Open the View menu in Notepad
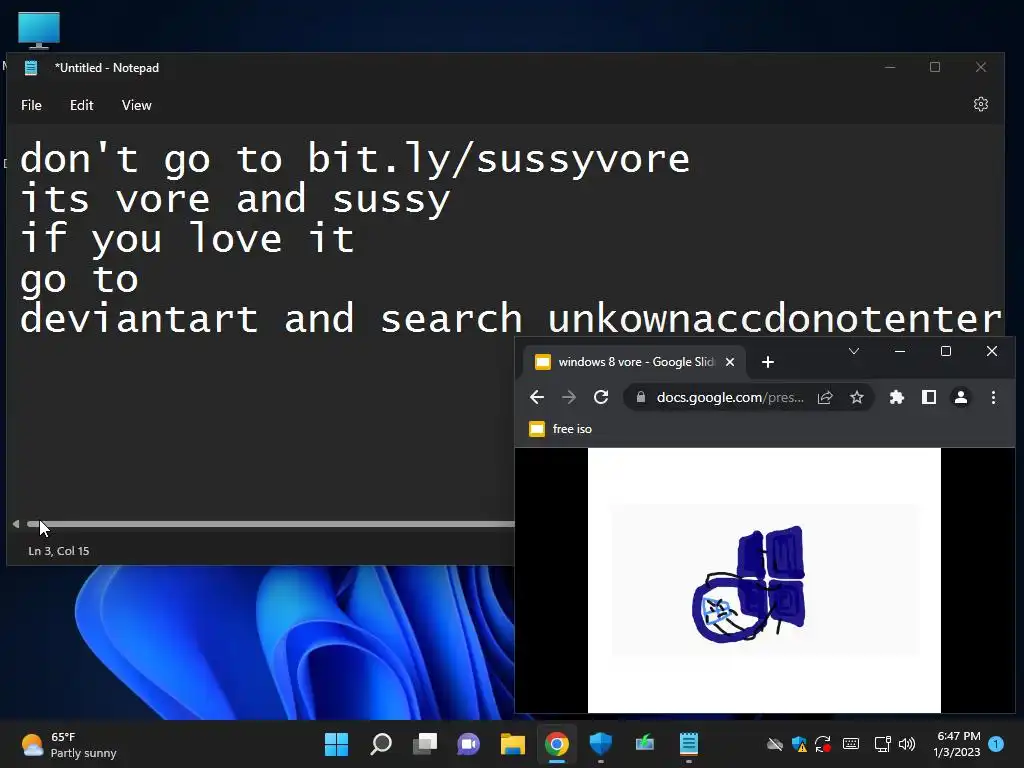 coord(136,105)
